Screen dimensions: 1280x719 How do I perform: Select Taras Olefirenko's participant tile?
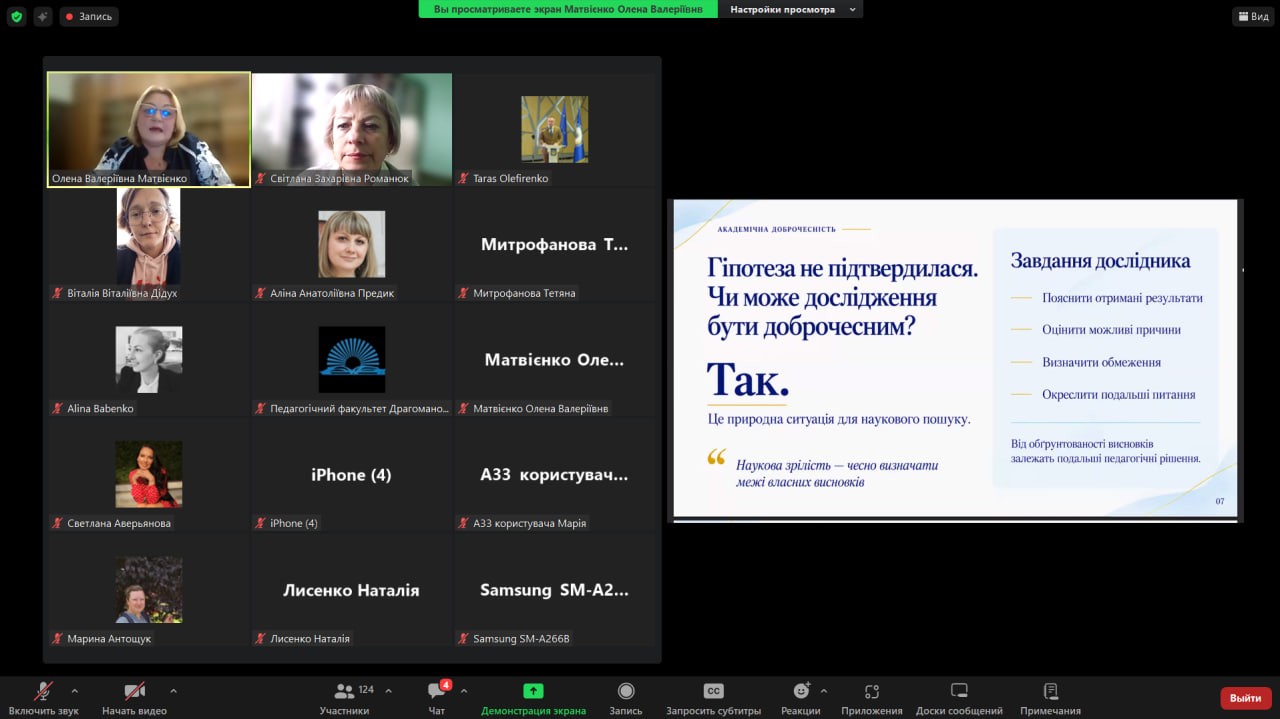coord(555,129)
